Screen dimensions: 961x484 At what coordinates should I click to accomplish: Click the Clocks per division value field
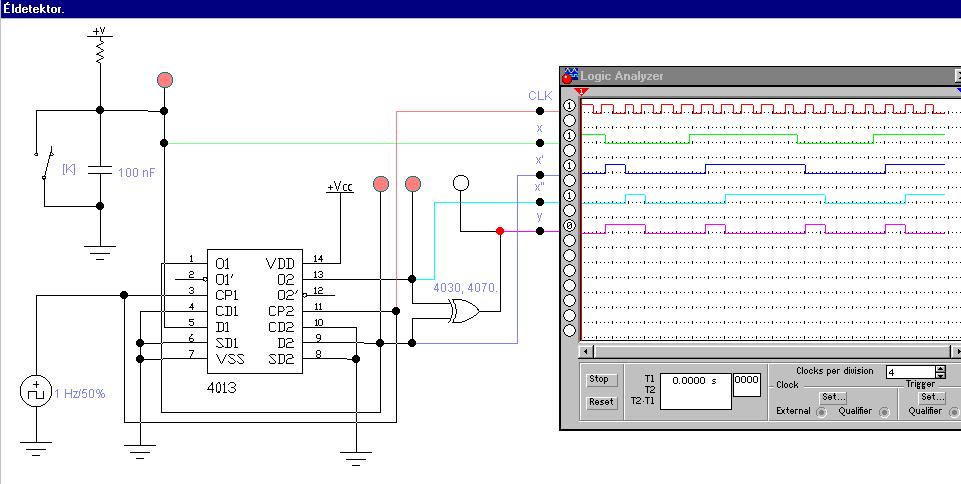coord(910,372)
